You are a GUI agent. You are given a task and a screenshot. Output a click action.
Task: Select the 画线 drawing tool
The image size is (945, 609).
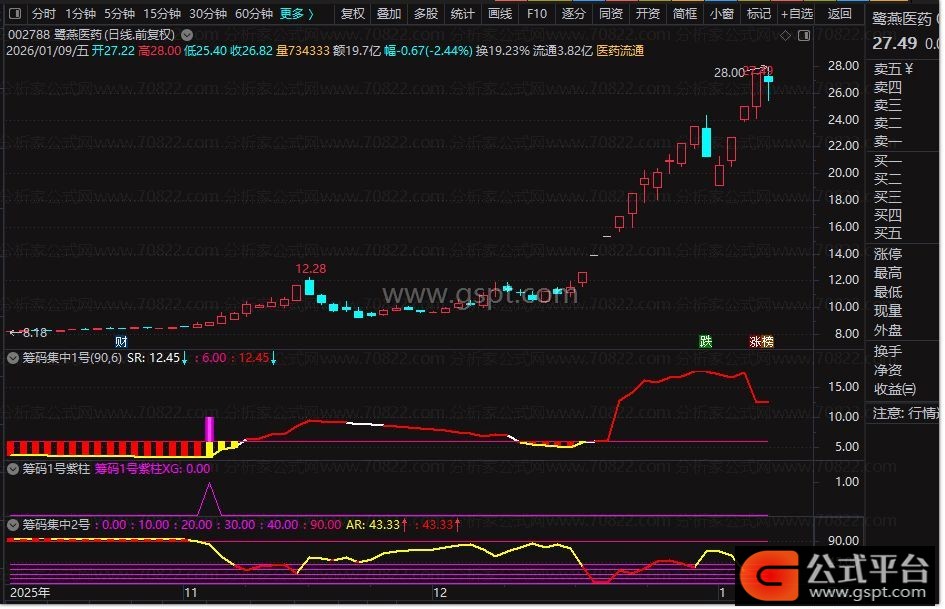tap(499, 14)
